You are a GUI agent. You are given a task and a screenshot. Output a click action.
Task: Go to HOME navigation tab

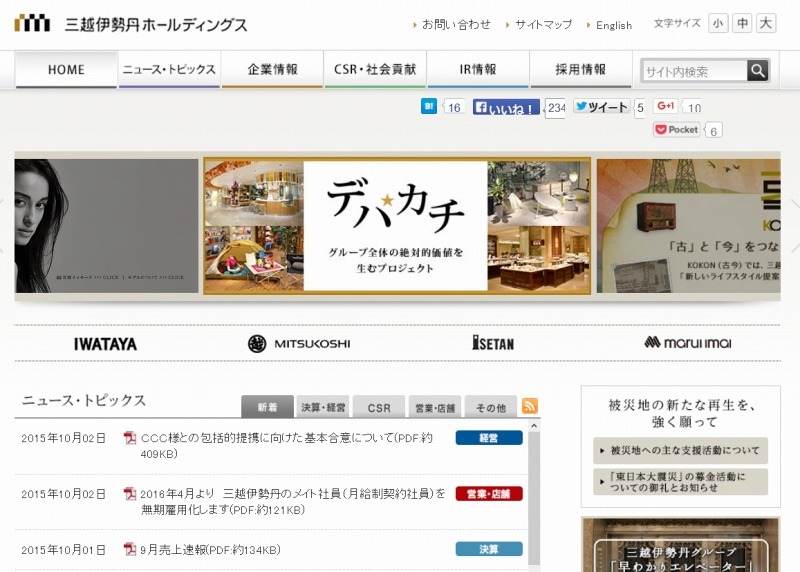(66, 69)
